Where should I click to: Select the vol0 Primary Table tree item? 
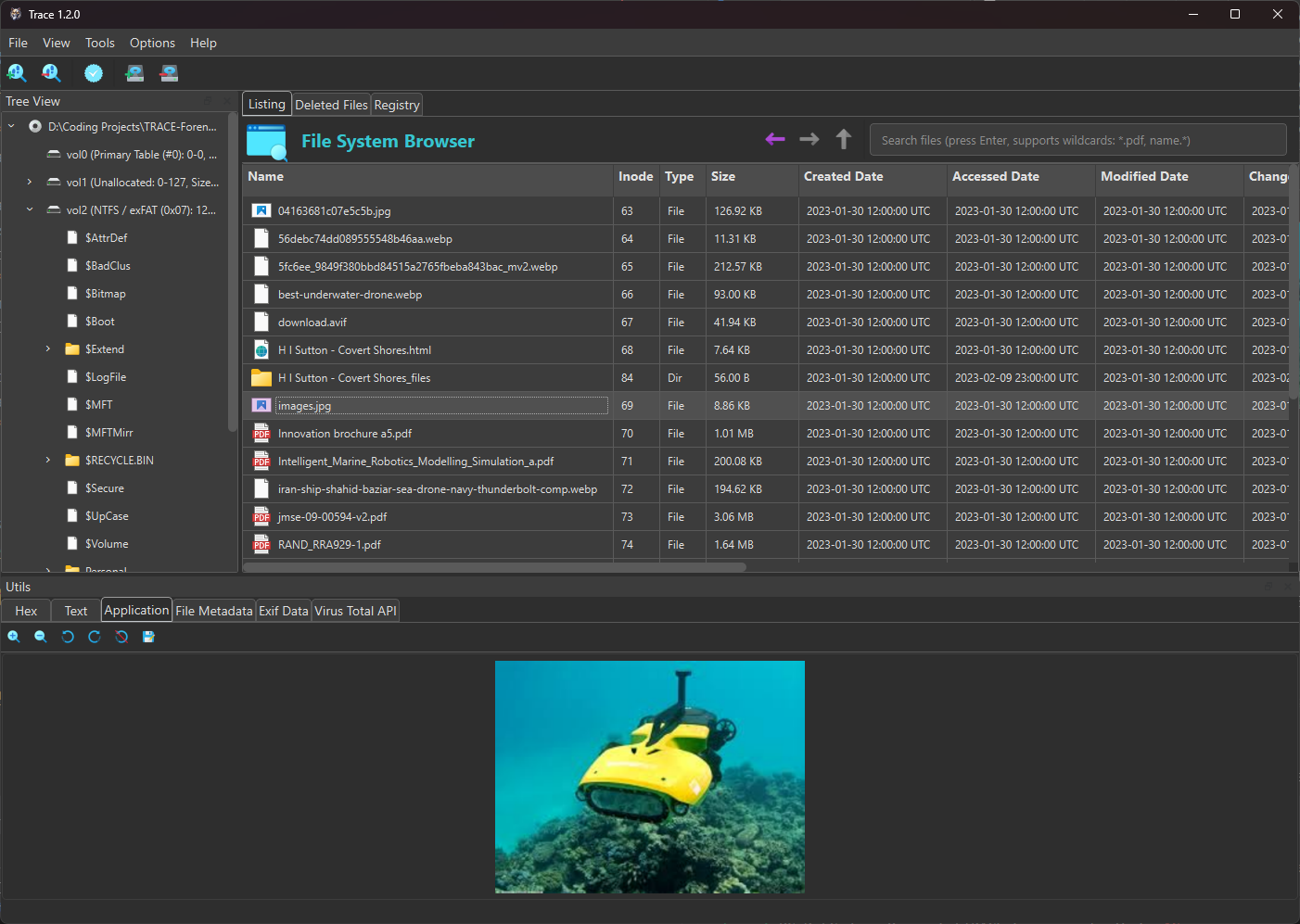coord(133,155)
